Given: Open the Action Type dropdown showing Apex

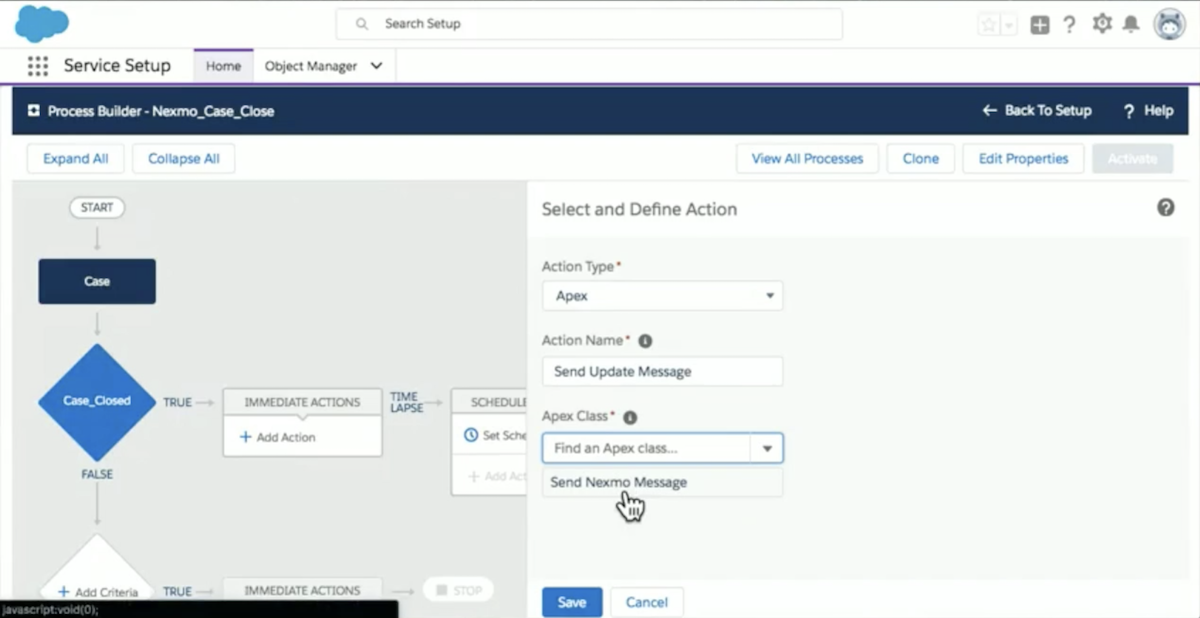Looking at the screenshot, I should click(x=662, y=296).
